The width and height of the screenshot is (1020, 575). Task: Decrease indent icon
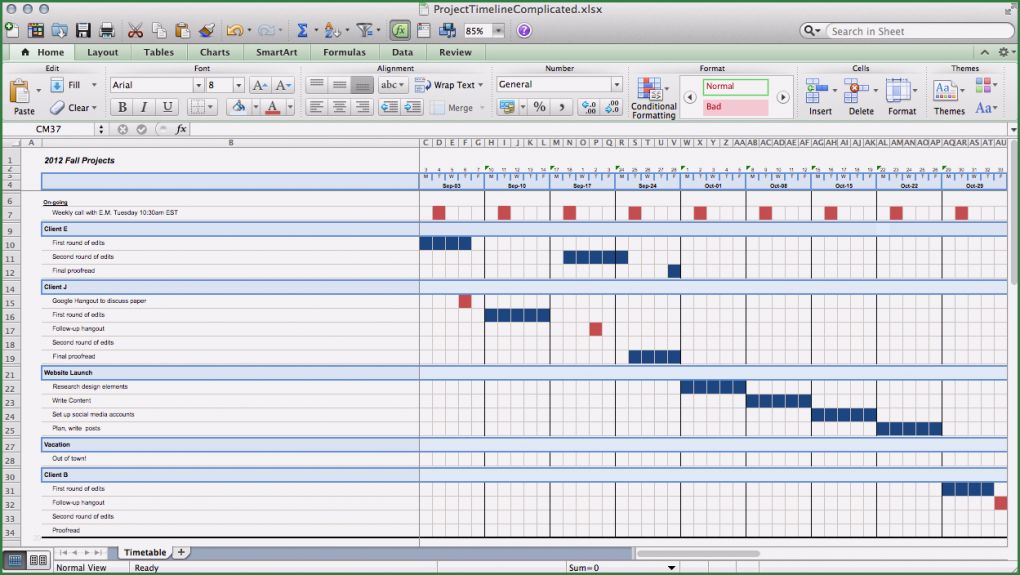[x=389, y=107]
